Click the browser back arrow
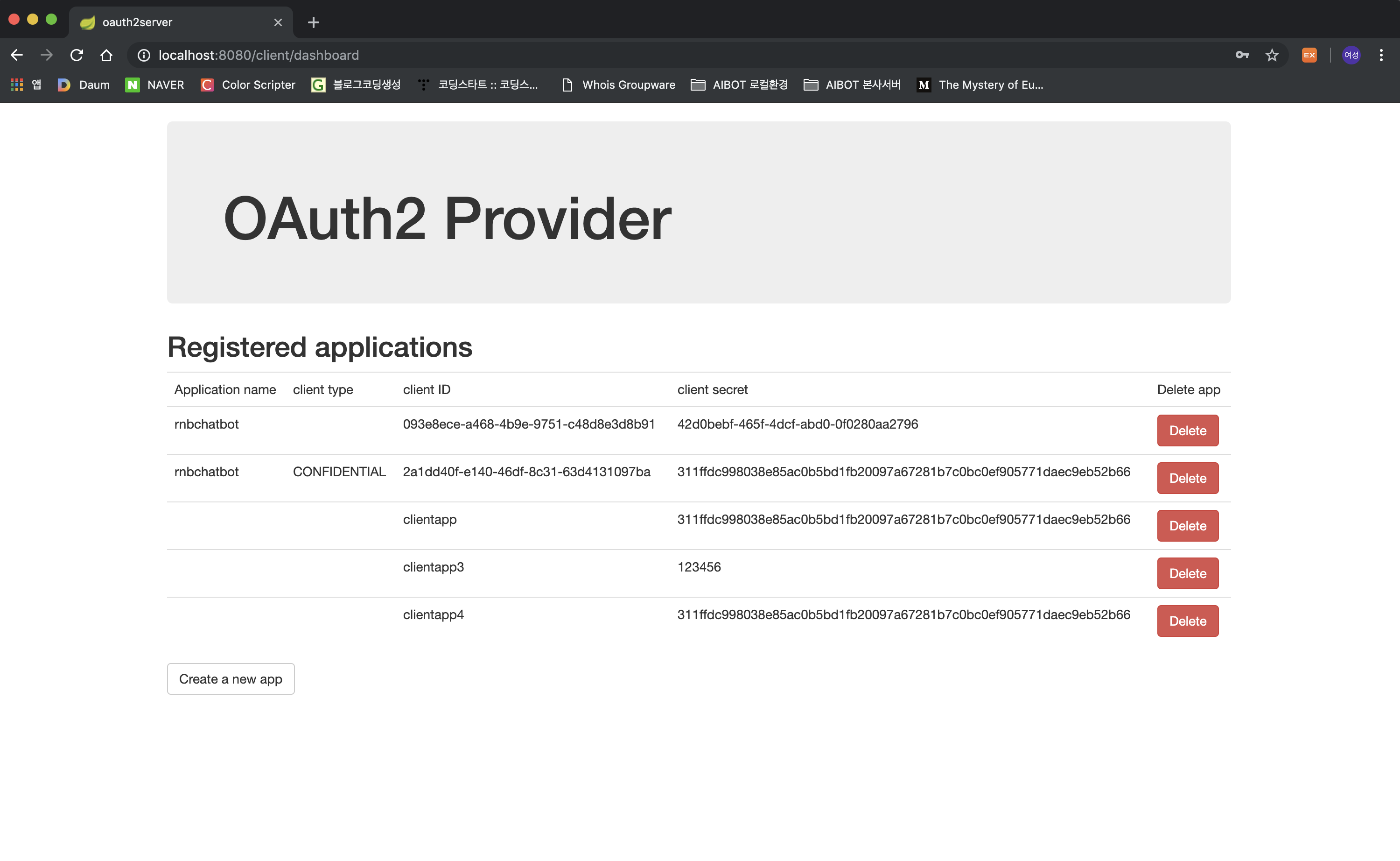Screen dimensions: 1400x861 click(x=16, y=55)
